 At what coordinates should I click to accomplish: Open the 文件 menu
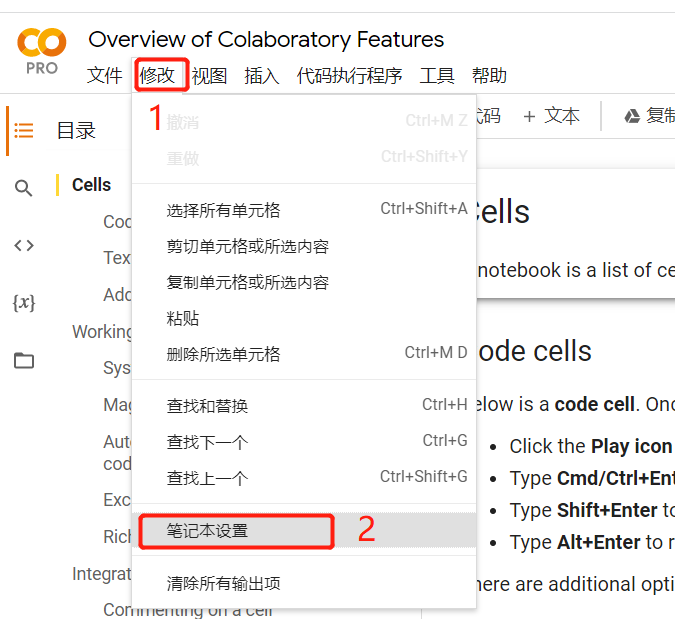click(x=104, y=76)
